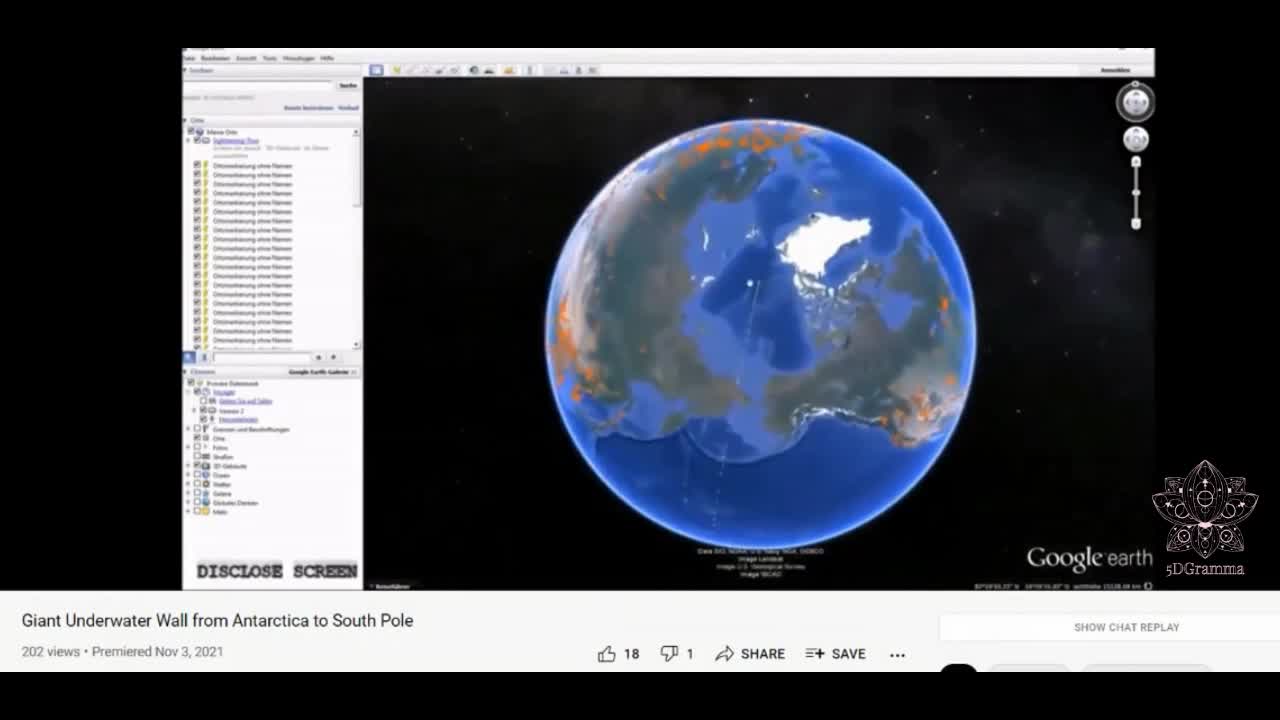
Task: Toggle the Orte layer checkbox
Action: coord(197,438)
